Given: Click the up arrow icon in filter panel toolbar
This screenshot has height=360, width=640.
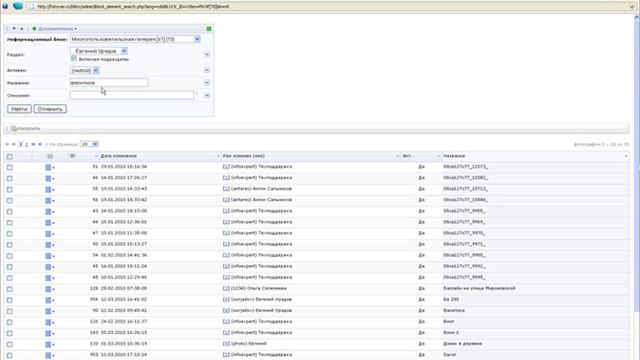Looking at the screenshot, I should (x=22, y=29).
